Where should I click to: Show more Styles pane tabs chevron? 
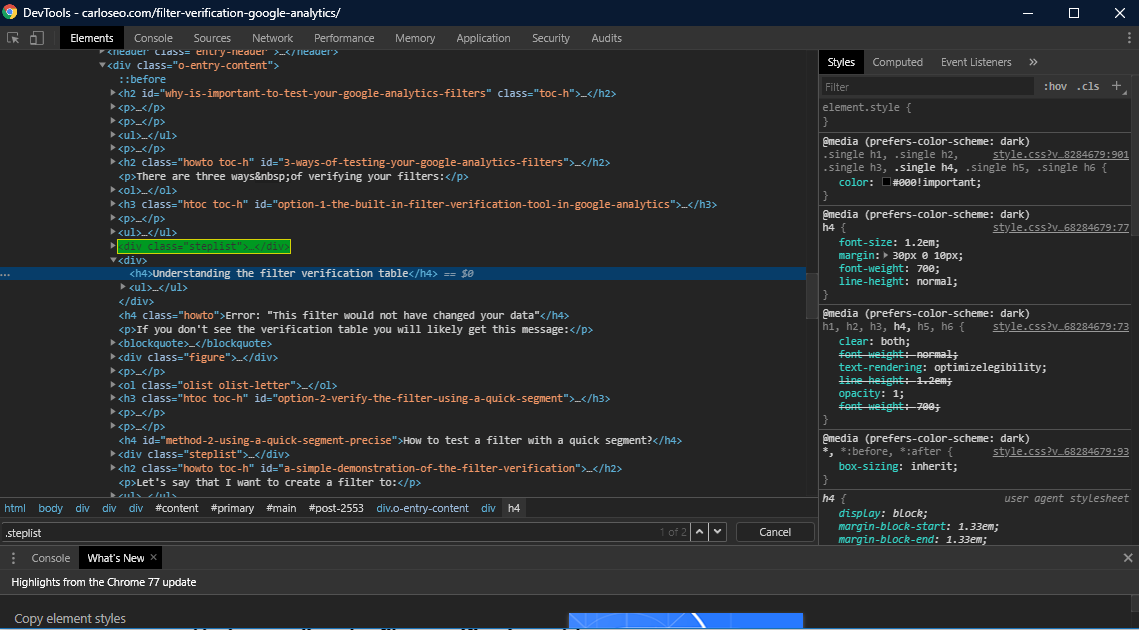[1034, 62]
